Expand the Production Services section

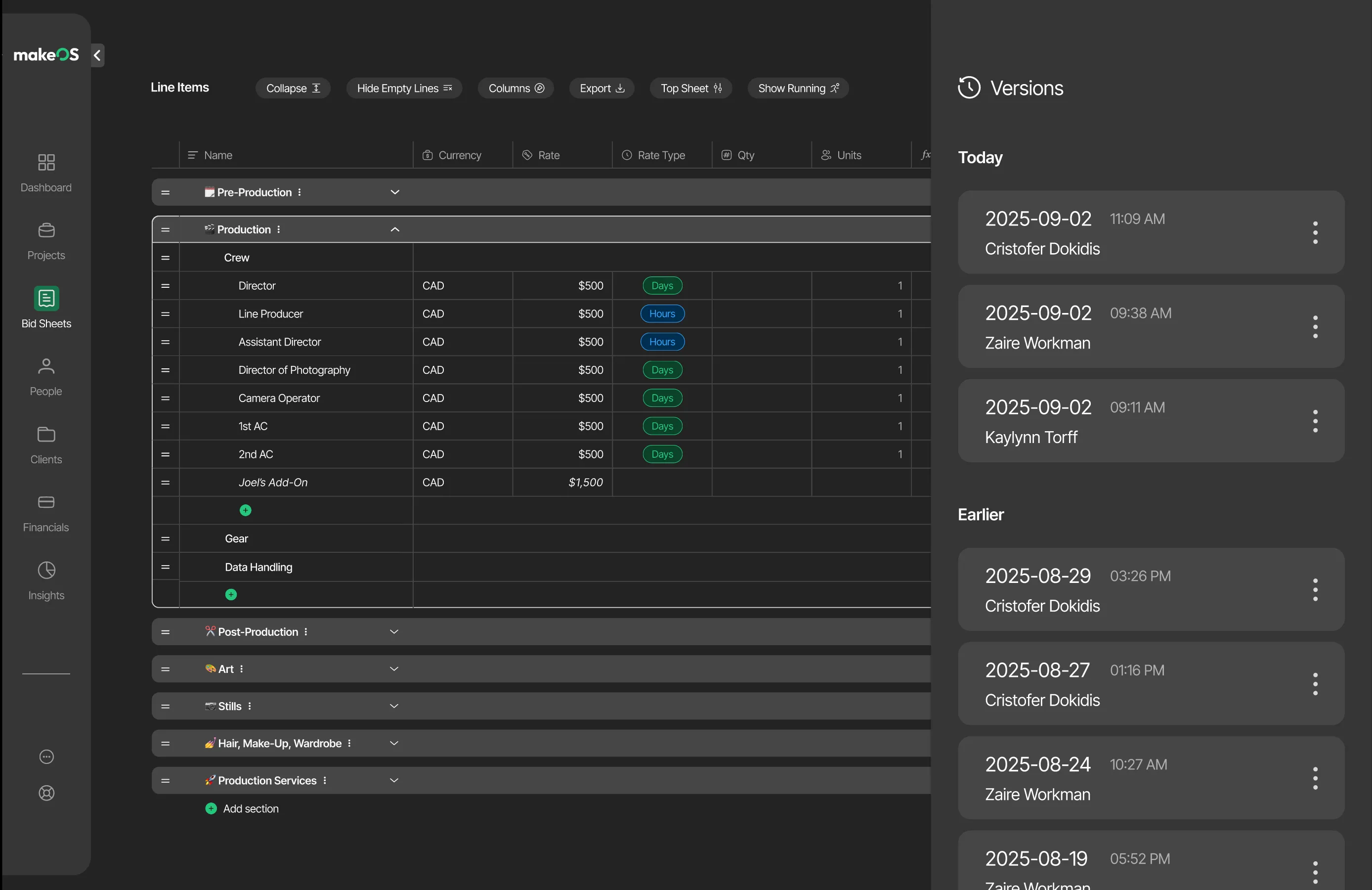(x=394, y=780)
